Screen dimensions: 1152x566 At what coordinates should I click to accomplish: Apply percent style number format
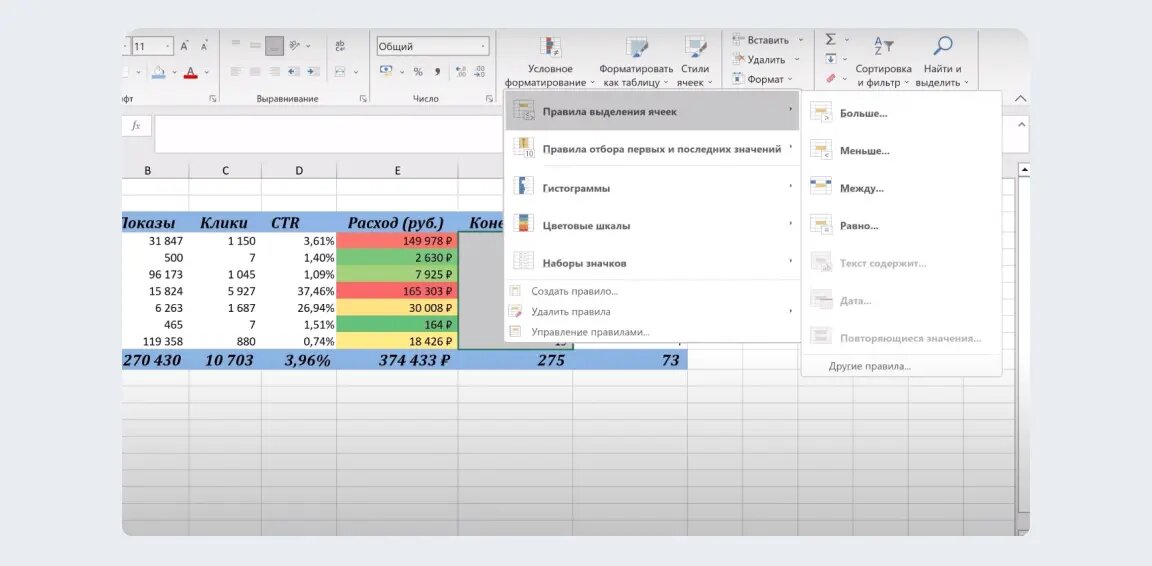point(418,71)
